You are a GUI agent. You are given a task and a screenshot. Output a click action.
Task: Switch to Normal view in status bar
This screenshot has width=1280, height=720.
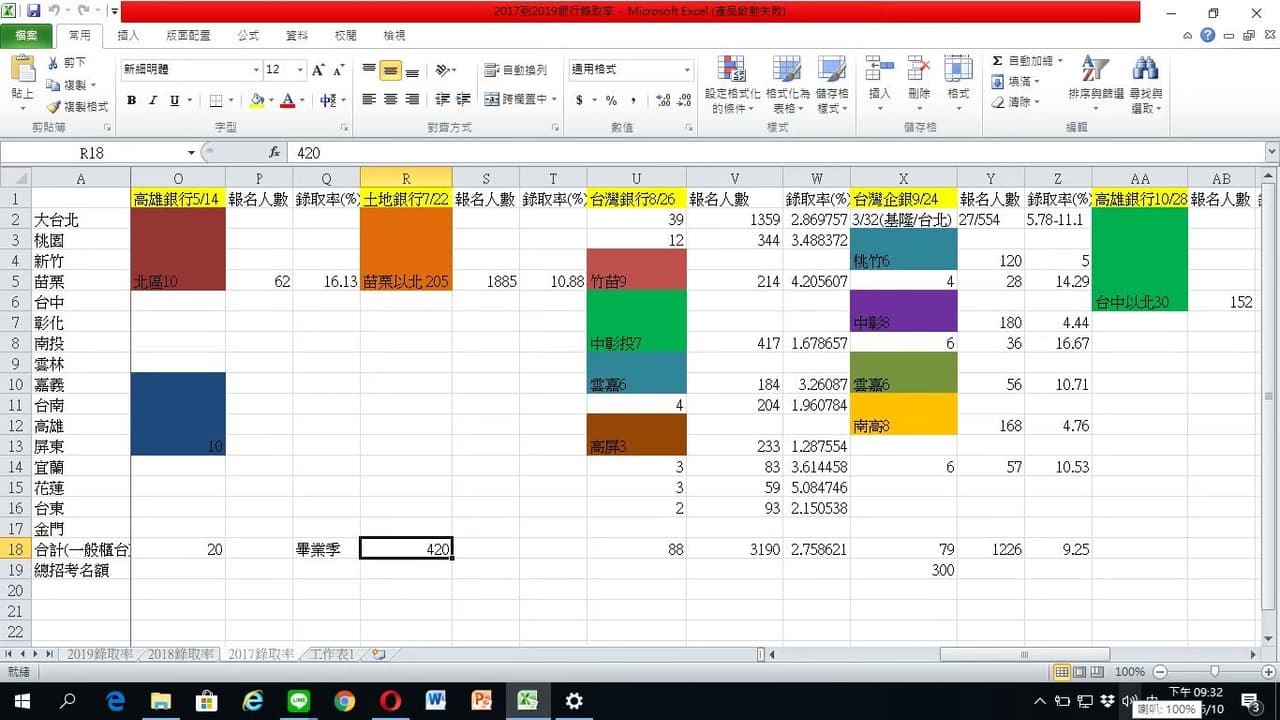click(1063, 672)
